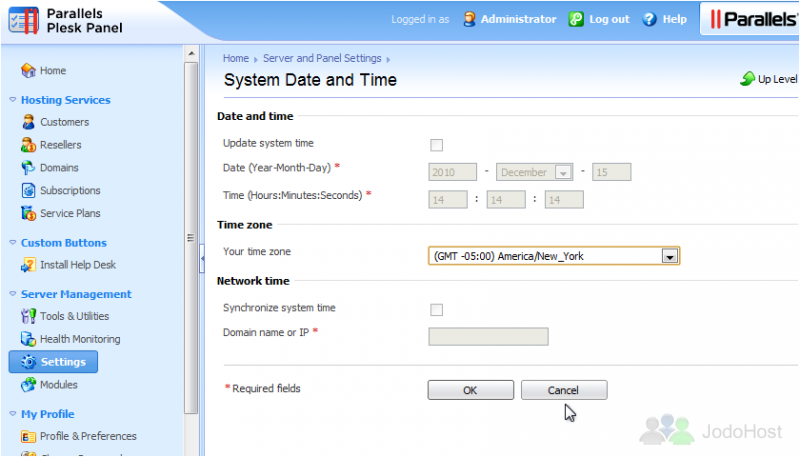The width and height of the screenshot is (800, 457).
Task: Click the Help link text in header
Action: pos(674,19)
